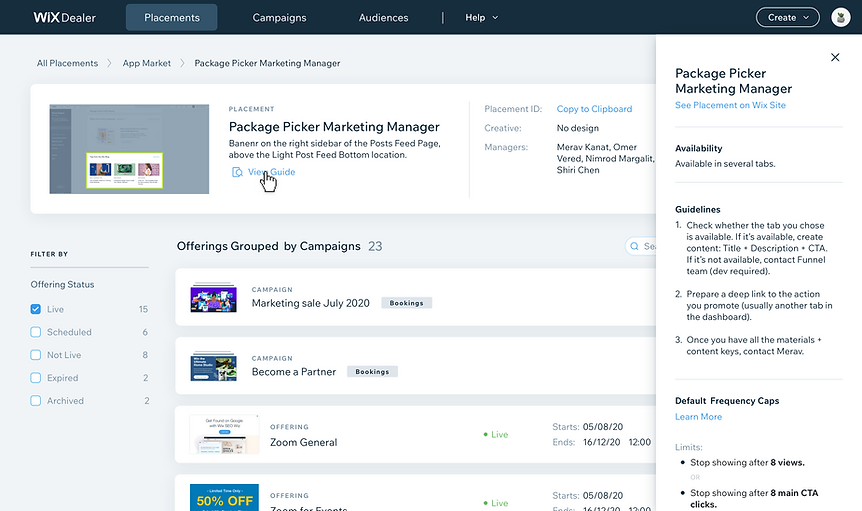The width and height of the screenshot is (862, 511).
Task: Open the user profile avatar
Action: coord(841,18)
